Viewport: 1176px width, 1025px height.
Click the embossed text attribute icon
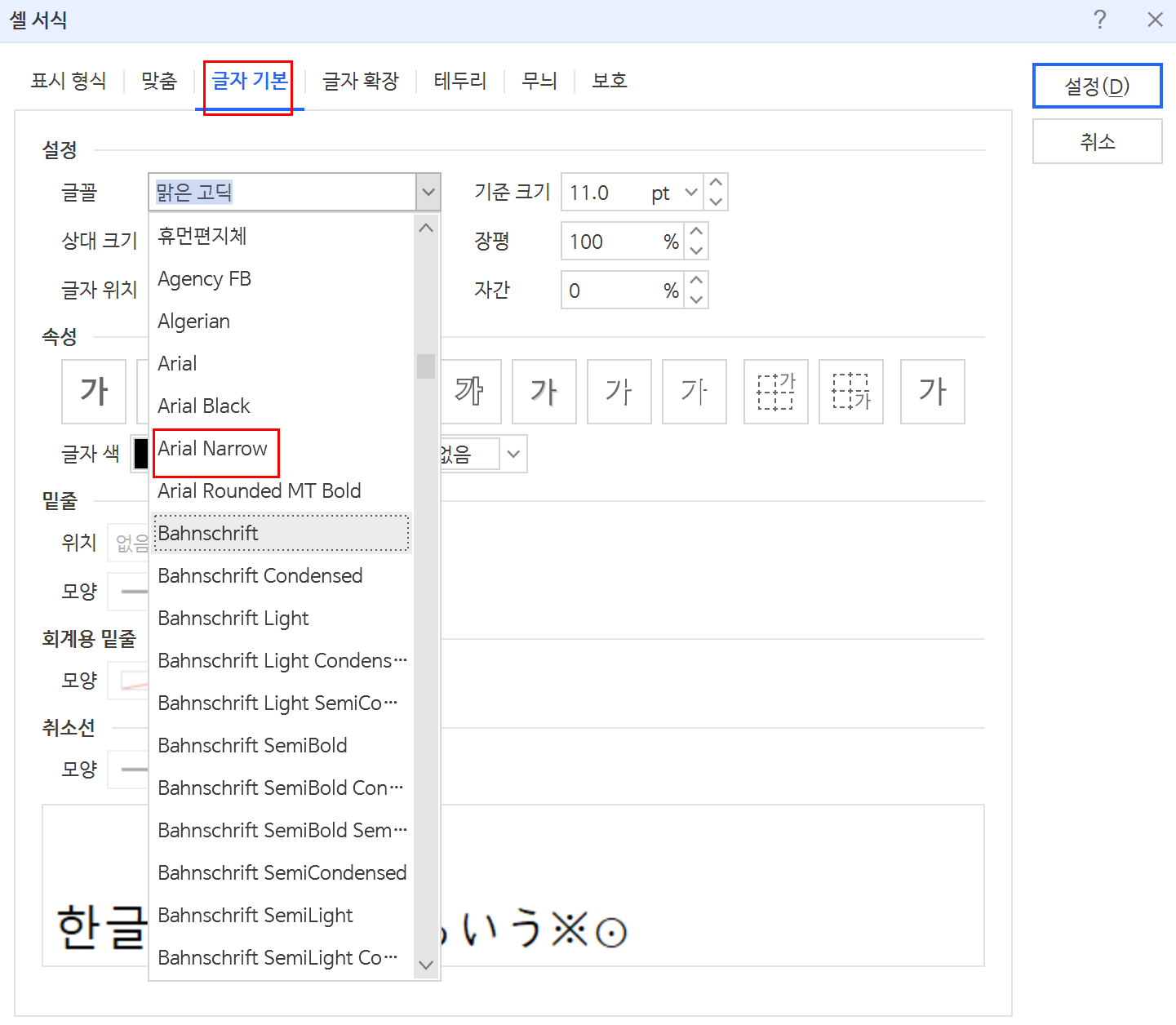click(619, 392)
